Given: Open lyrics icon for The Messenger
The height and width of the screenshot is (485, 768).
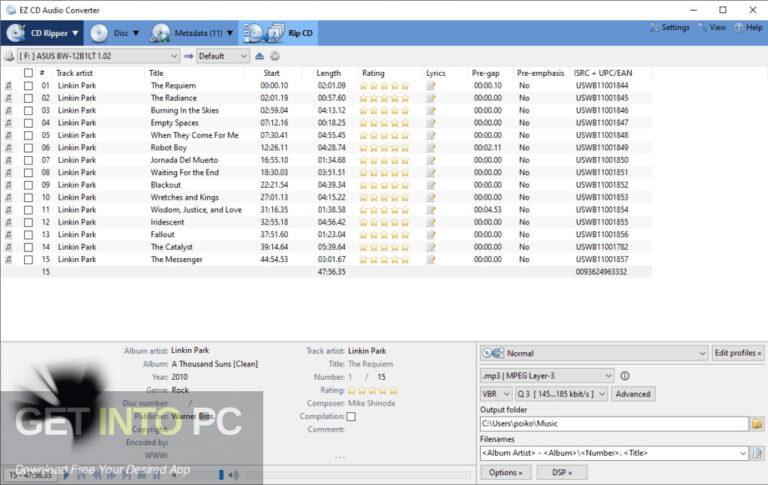Looking at the screenshot, I should (431, 260).
